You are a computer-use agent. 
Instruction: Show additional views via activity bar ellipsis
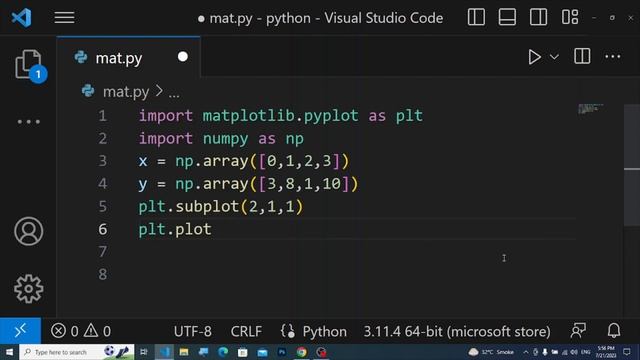[29, 121]
